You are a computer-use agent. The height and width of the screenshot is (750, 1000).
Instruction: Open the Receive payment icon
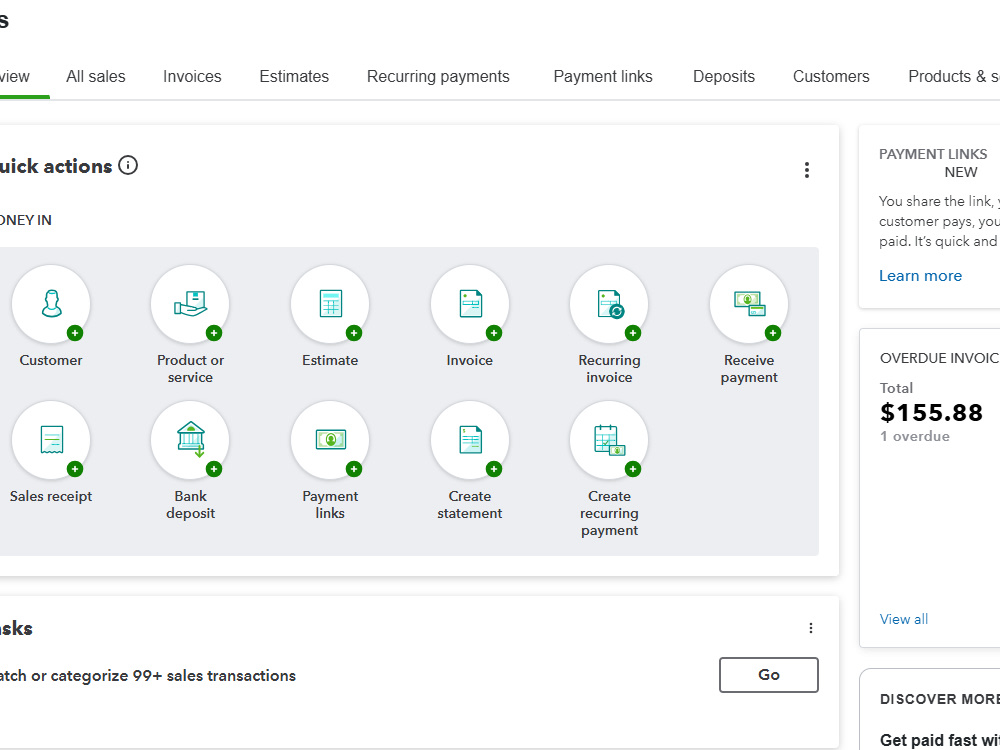pyautogui.click(x=749, y=304)
